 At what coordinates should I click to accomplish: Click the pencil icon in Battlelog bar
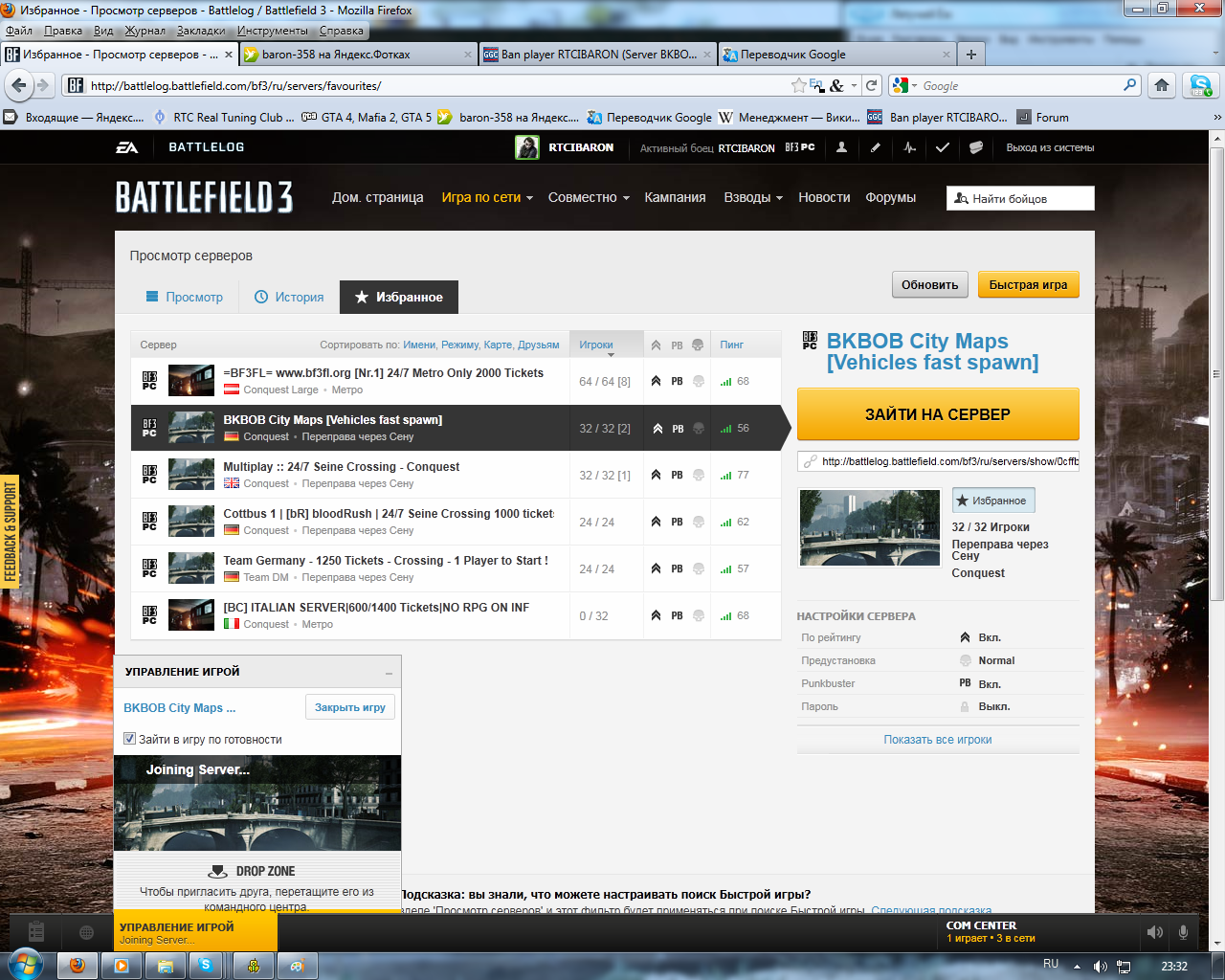[875, 147]
